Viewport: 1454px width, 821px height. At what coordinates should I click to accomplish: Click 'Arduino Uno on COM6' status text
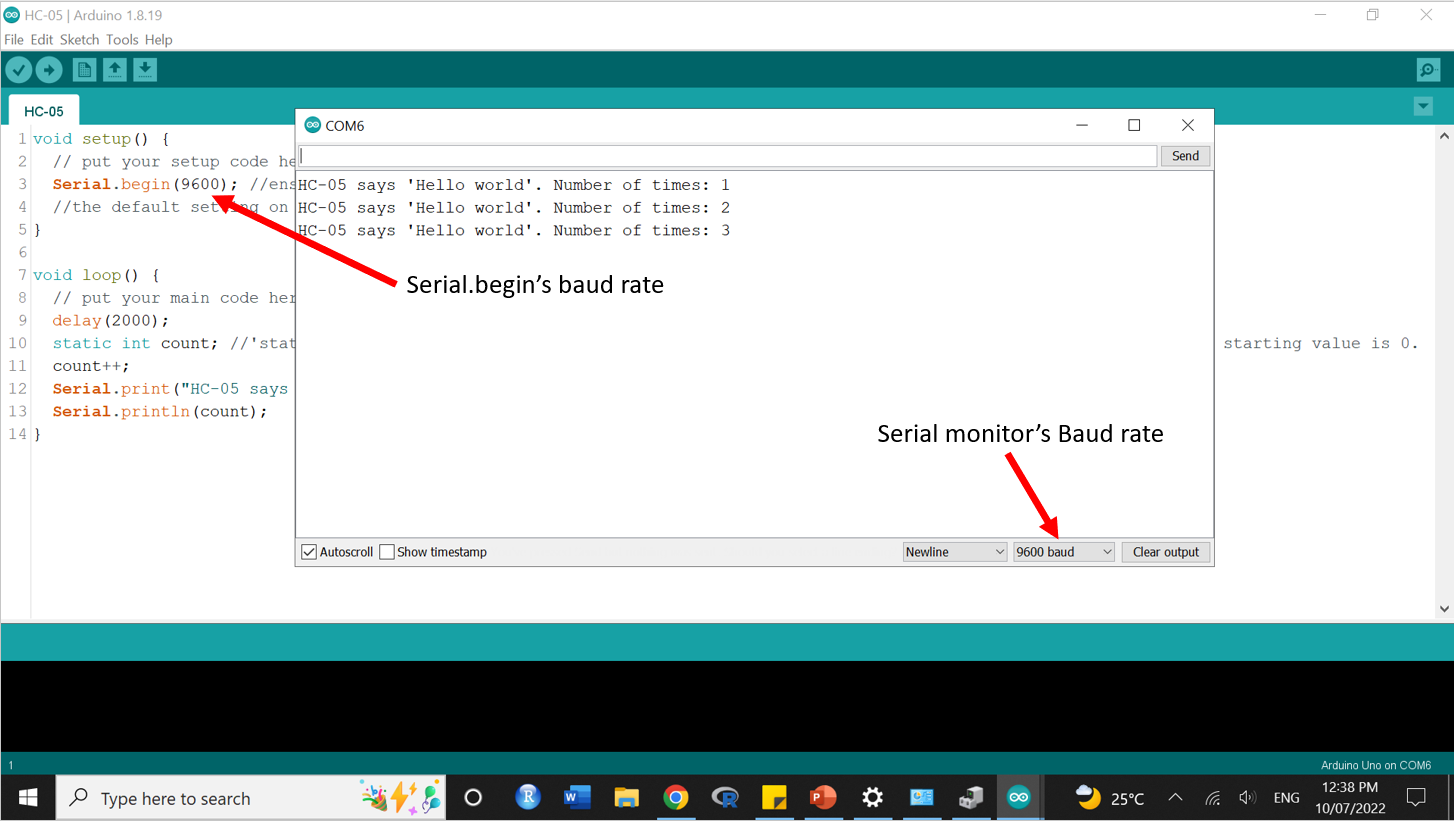(1375, 765)
